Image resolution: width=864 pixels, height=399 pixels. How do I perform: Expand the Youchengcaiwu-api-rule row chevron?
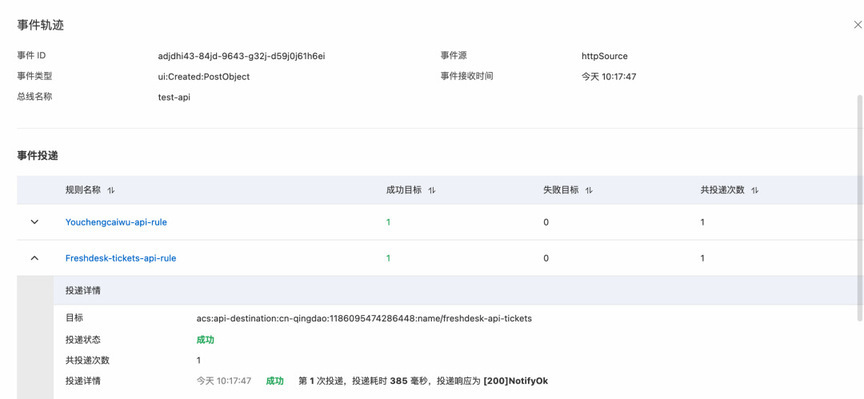tap(35, 222)
